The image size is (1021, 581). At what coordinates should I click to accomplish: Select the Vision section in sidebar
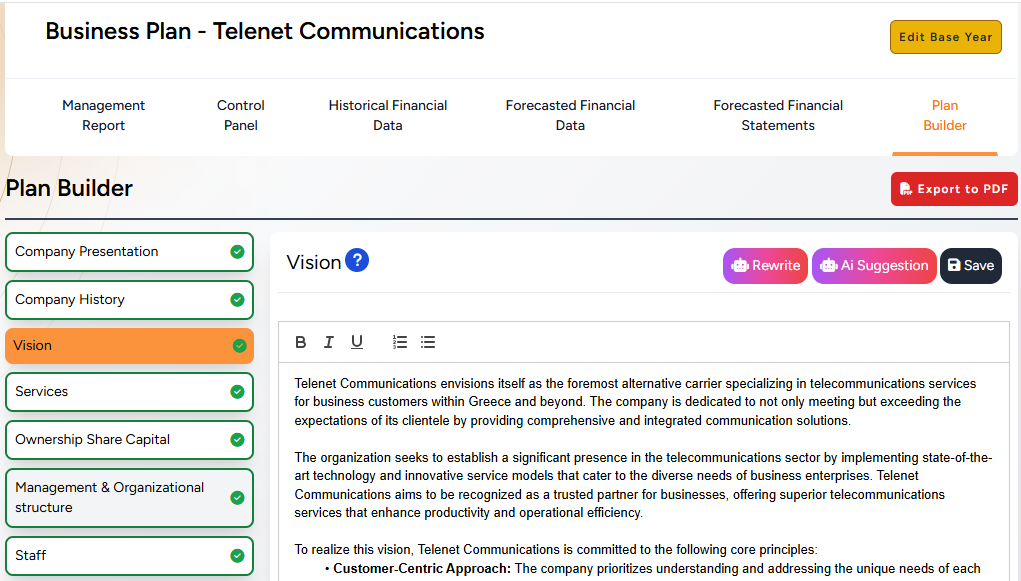click(129, 346)
